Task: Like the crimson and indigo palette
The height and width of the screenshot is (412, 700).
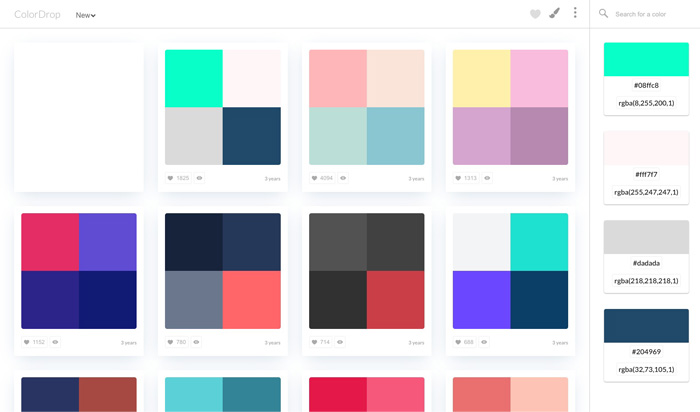Action: (34, 342)
